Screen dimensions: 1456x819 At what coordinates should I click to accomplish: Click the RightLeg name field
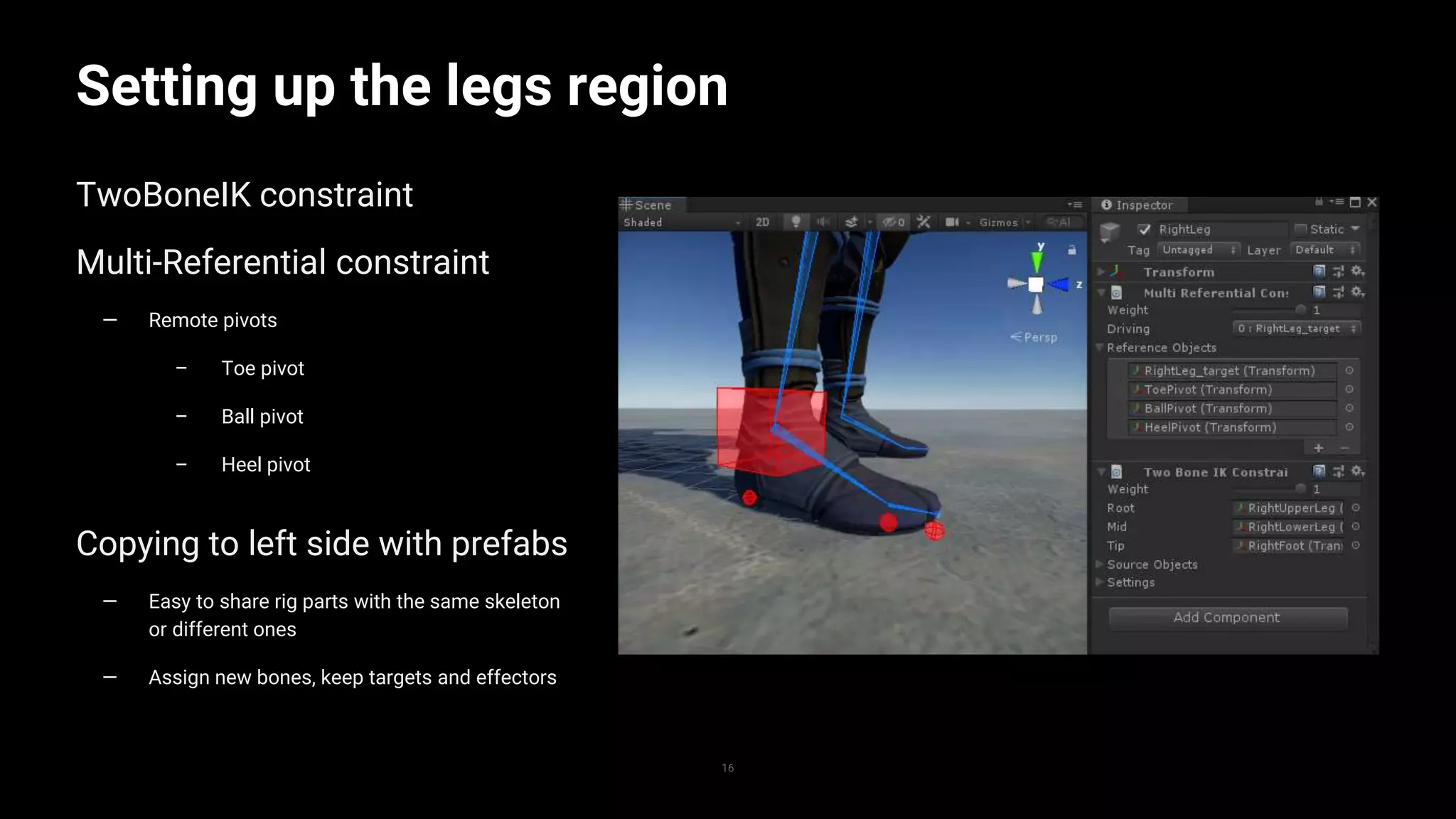click(1222, 229)
